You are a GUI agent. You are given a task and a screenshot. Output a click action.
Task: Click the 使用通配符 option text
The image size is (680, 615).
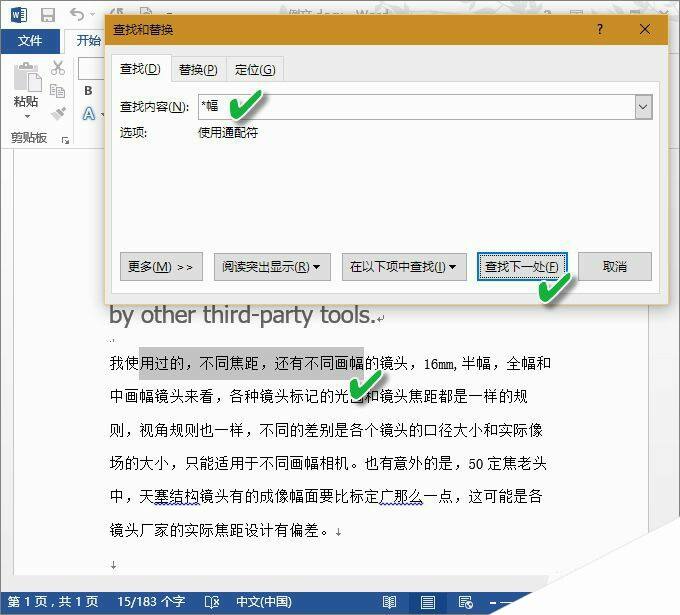pyautogui.click(x=228, y=132)
